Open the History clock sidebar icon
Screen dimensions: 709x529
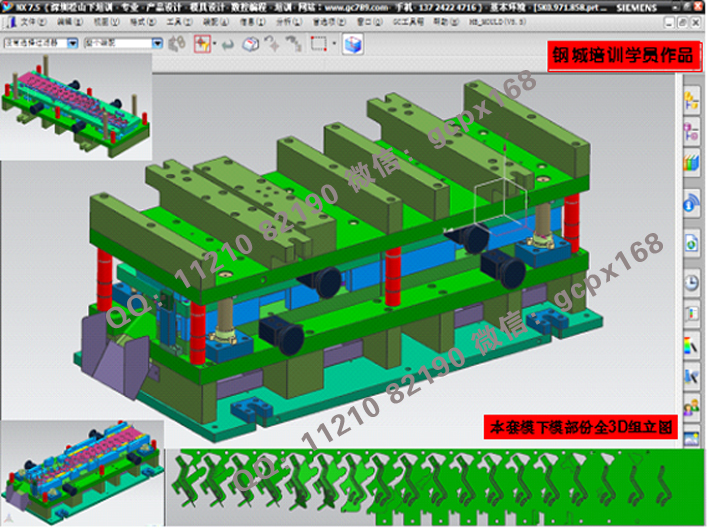pyautogui.click(x=690, y=283)
